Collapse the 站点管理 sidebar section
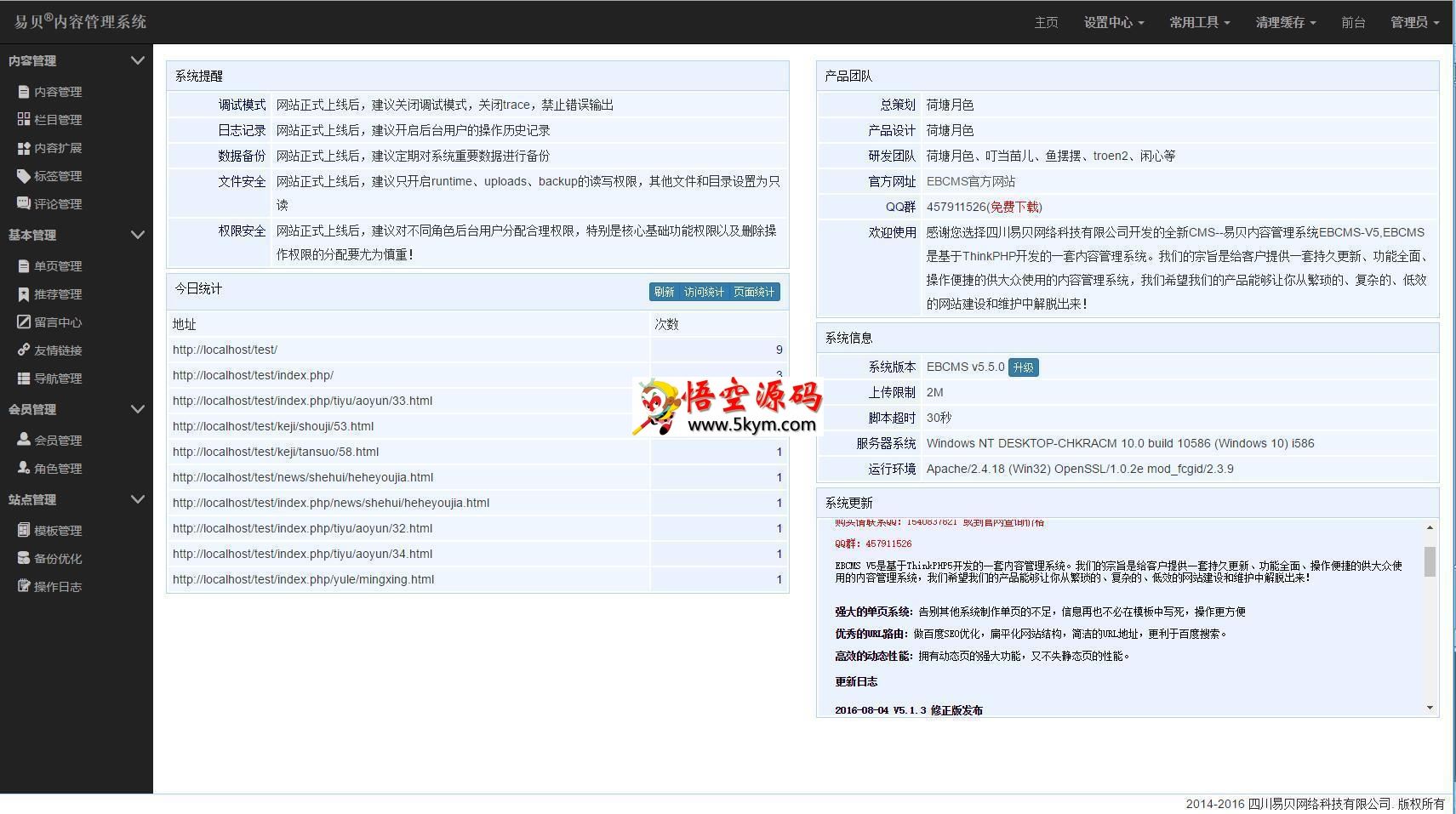 pyautogui.click(x=137, y=499)
